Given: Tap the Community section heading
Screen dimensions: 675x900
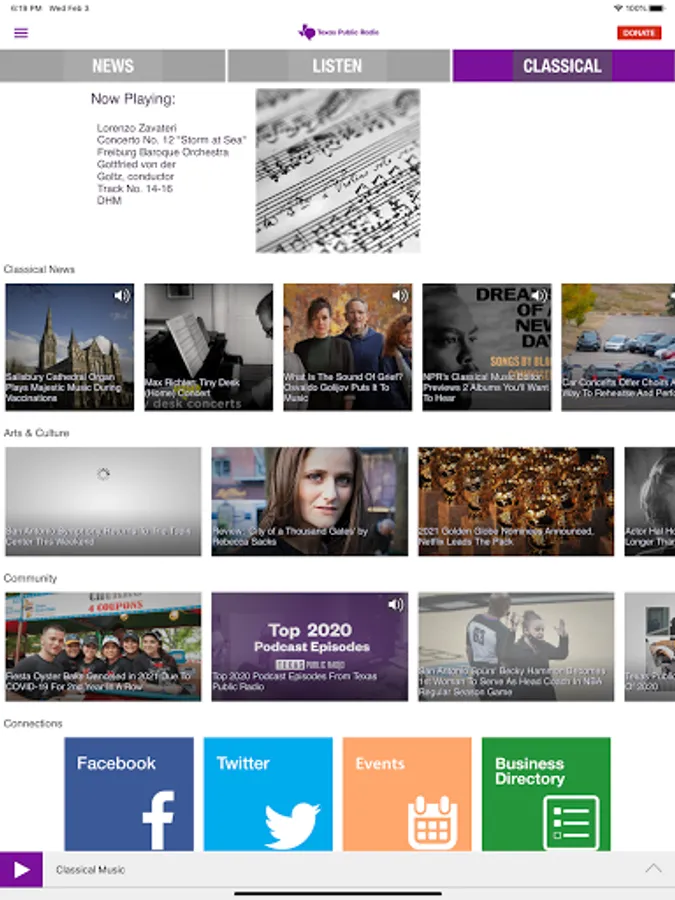Looking at the screenshot, I should 30,578.
